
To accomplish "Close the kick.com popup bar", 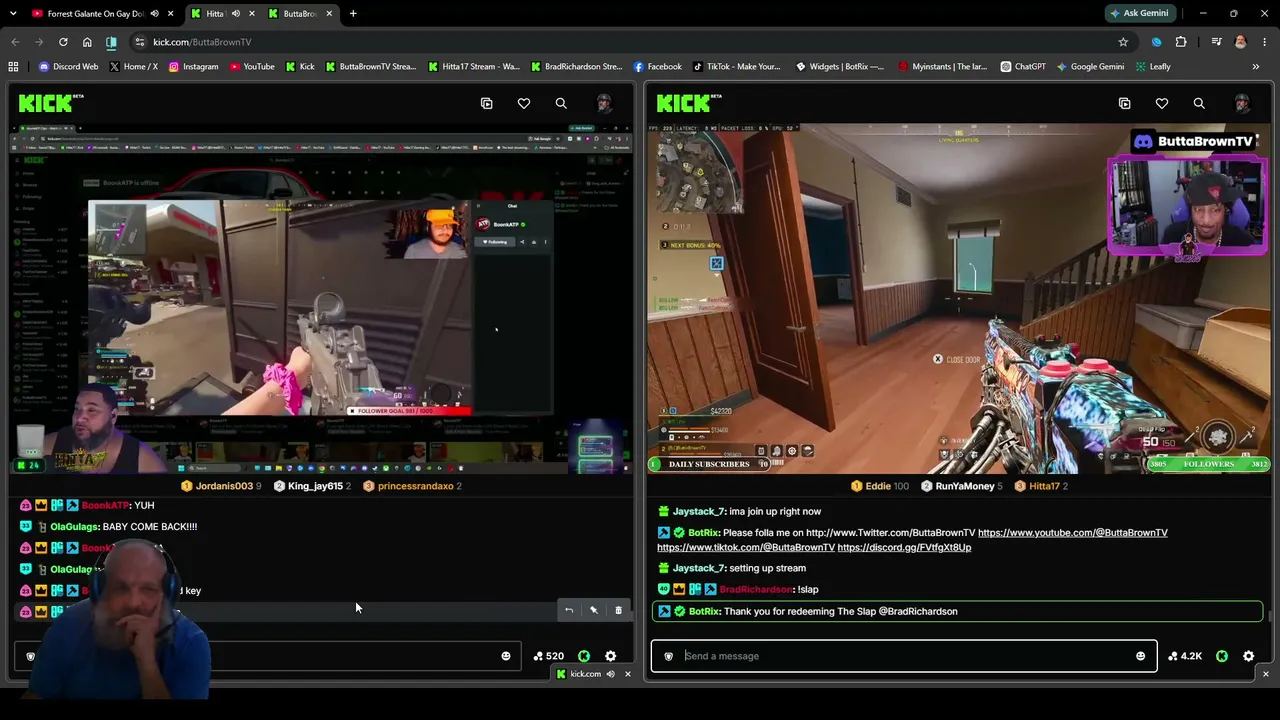I will (x=628, y=674).
